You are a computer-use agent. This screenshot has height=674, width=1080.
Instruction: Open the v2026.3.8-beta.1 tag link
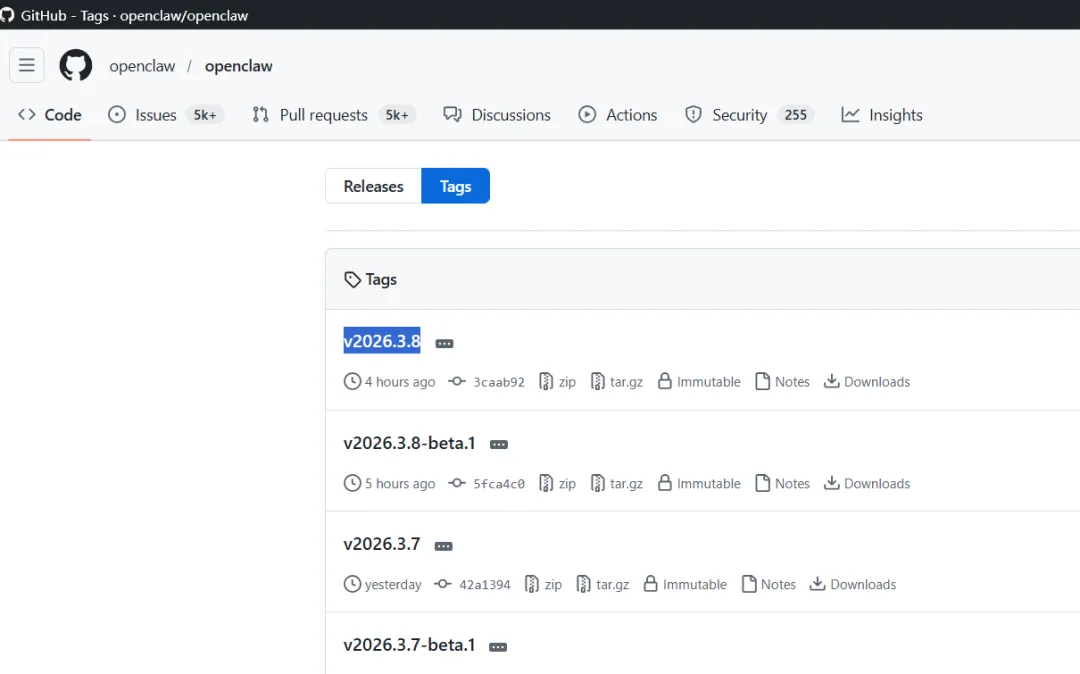[409, 443]
